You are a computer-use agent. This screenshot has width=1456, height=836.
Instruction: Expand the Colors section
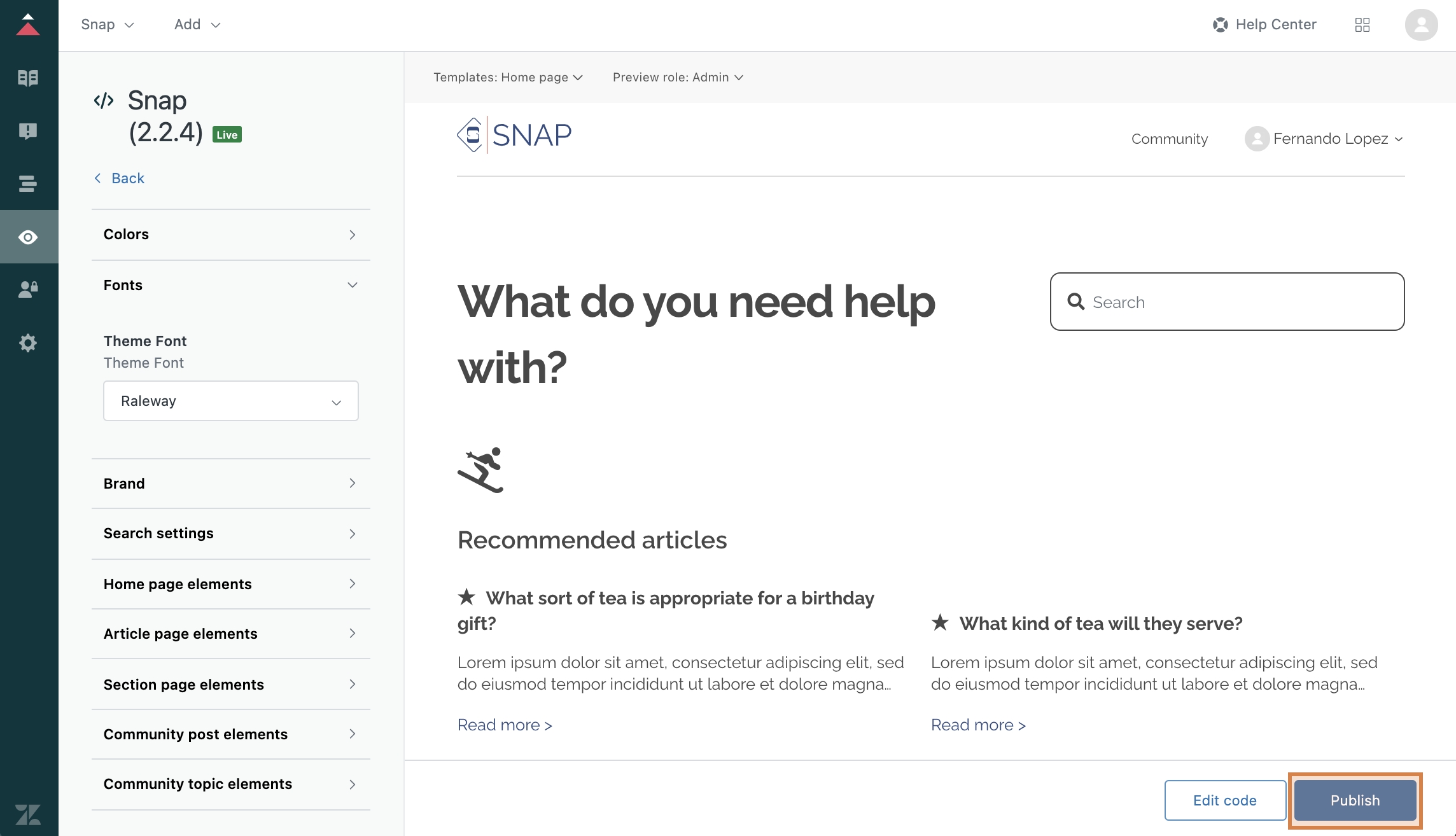click(x=230, y=235)
